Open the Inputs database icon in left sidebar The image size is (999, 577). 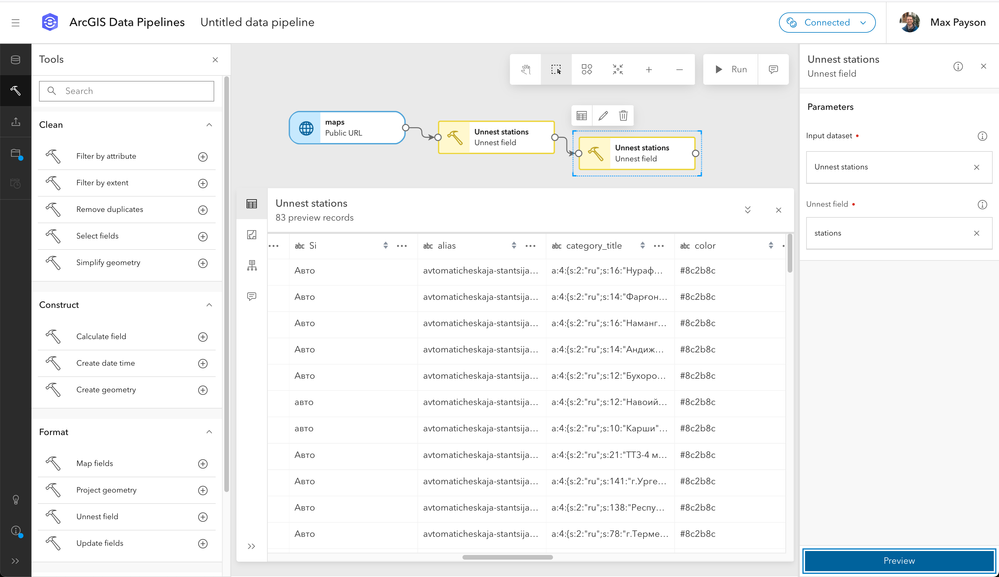[x=15, y=60]
